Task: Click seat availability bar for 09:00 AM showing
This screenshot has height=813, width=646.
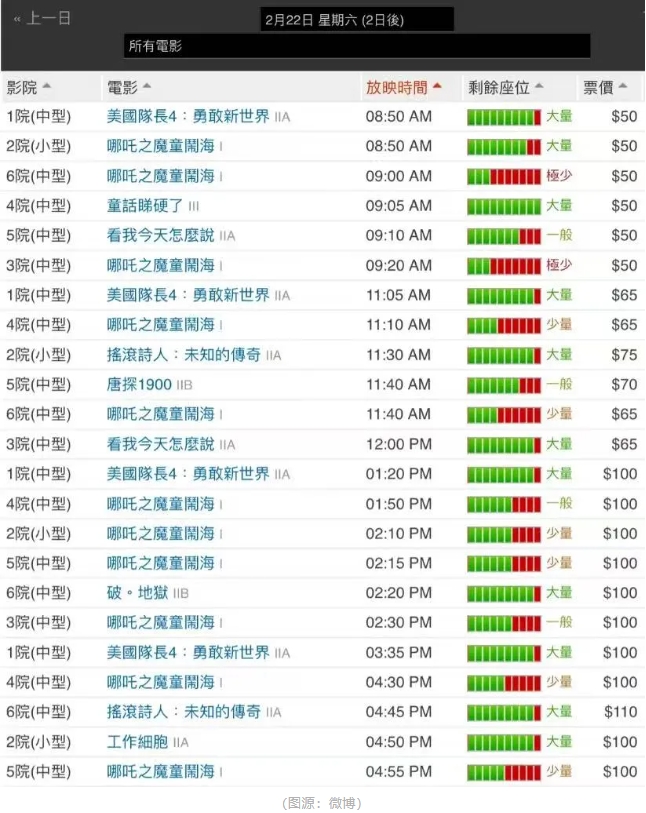Action: tap(504, 177)
